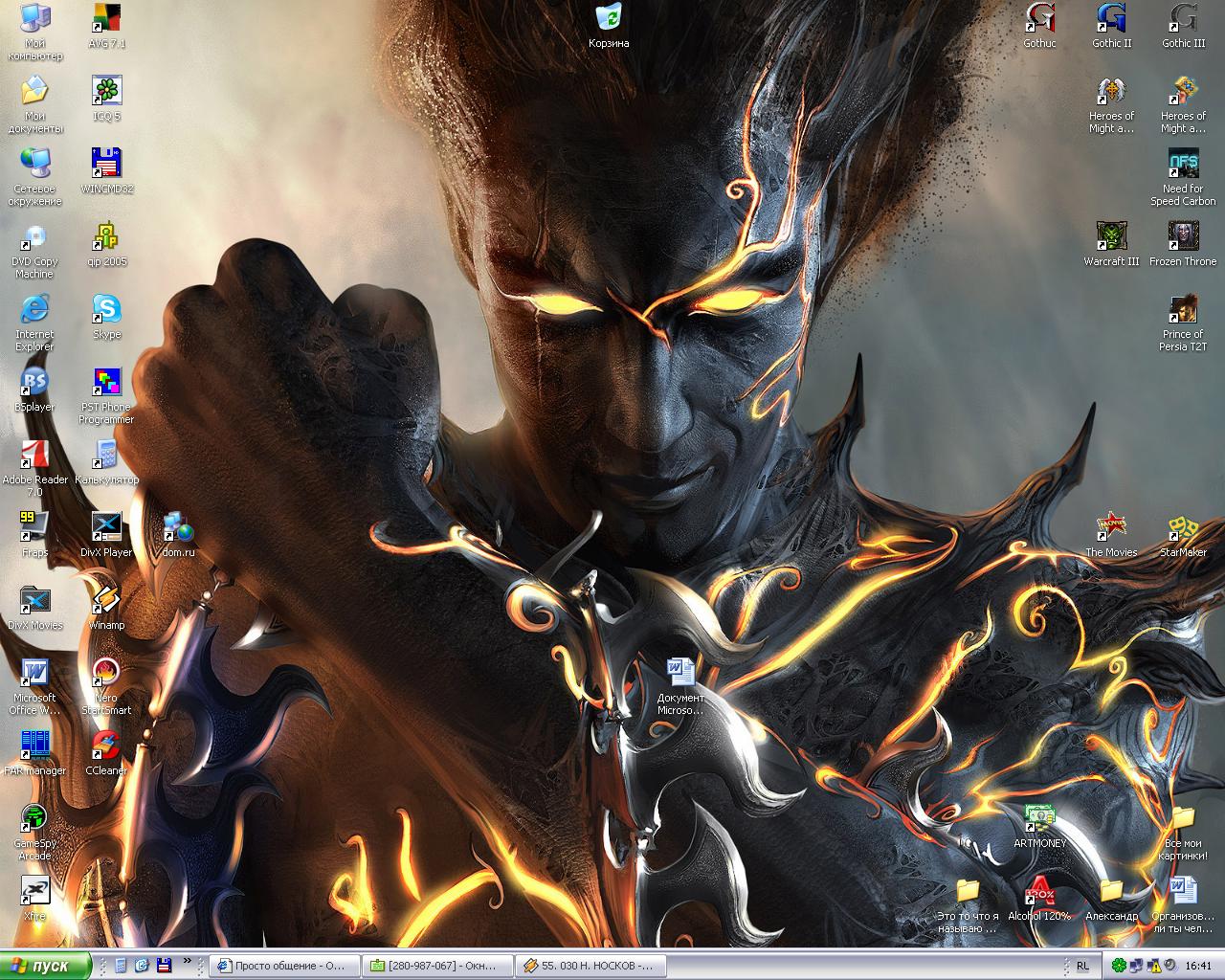Image resolution: width=1225 pixels, height=980 pixels.
Task: Open the Мой компьютер desktop icon
Action: pos(34,31)
